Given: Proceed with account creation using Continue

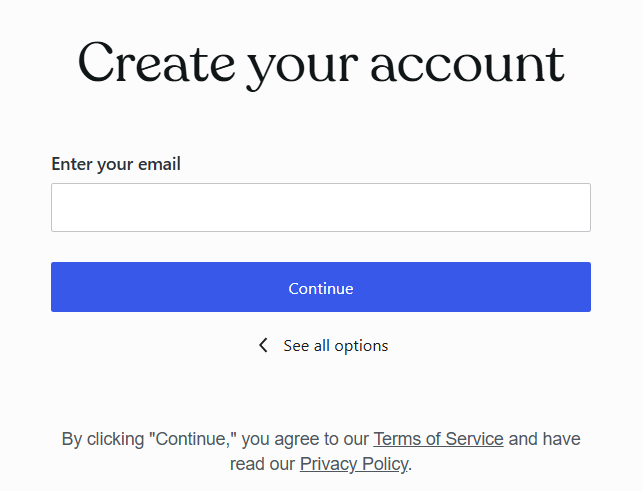Looking at the screenshot, I should coord(321,287).
